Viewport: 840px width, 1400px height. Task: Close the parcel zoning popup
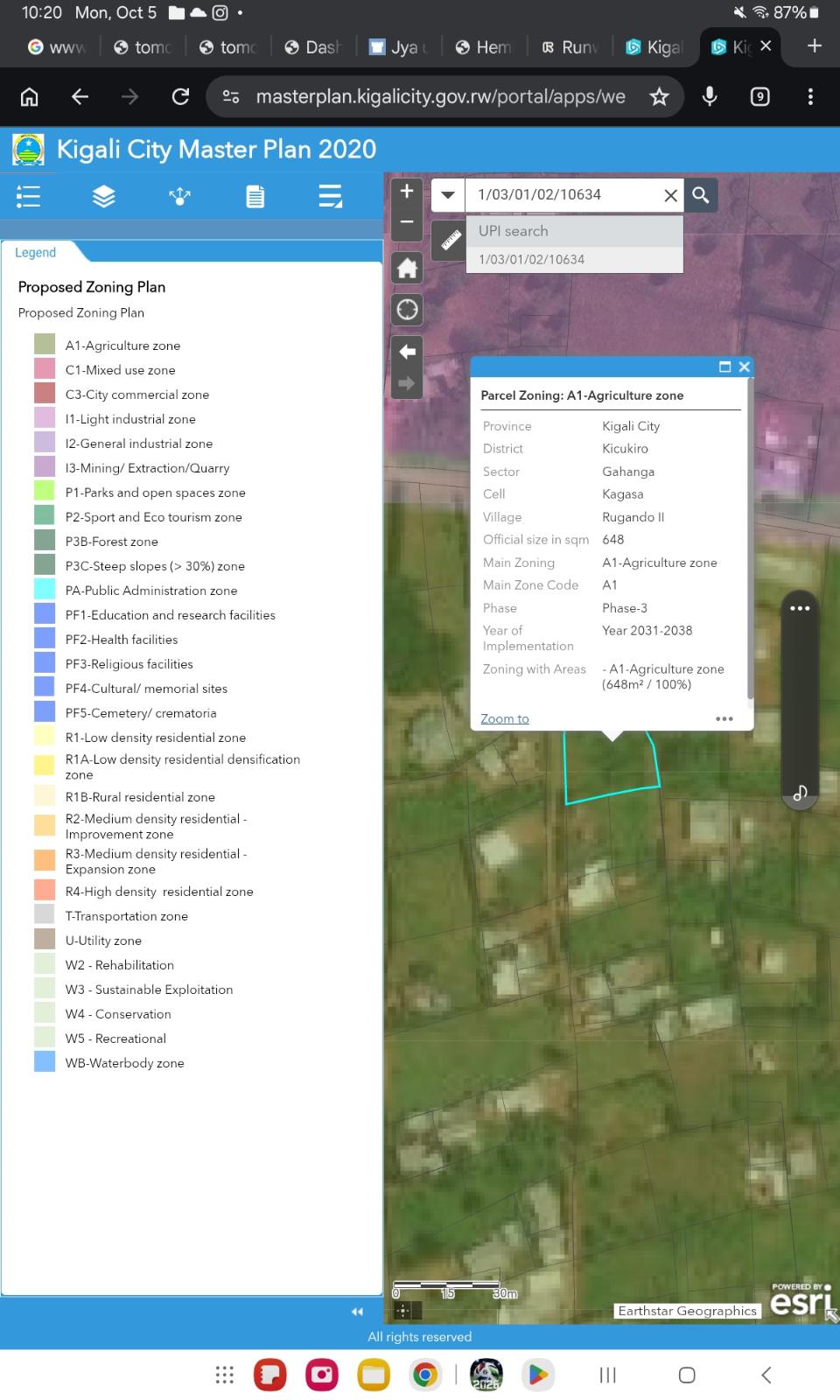pos(744,367)
